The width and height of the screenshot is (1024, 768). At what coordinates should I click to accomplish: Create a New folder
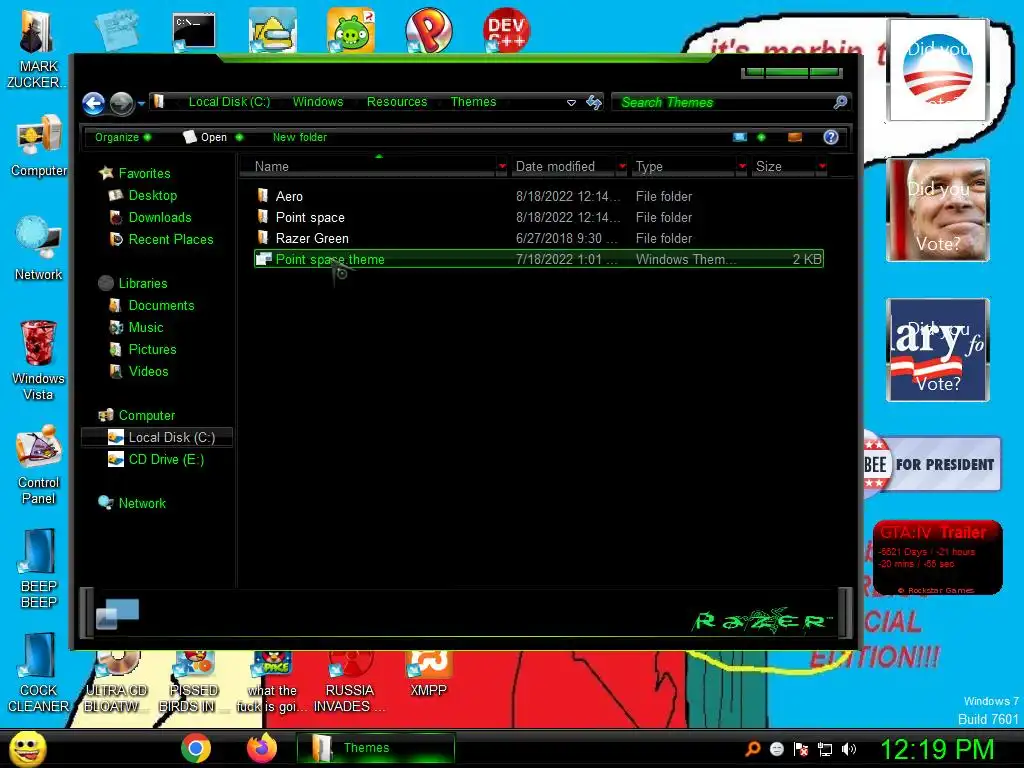pyautogui.click(x=300, y=137)
